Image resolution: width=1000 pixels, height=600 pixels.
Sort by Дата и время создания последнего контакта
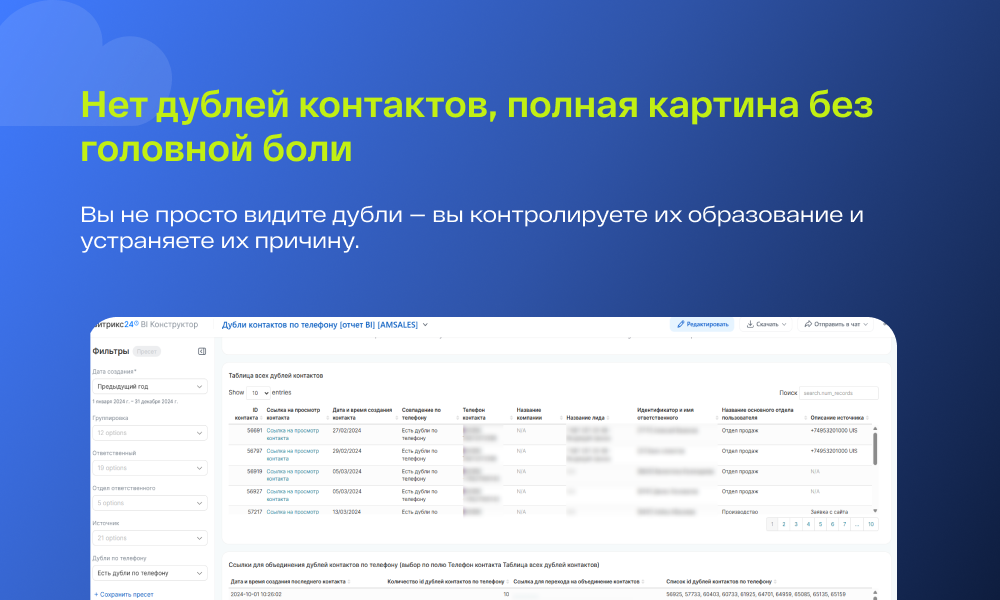[x=349, y=582]
